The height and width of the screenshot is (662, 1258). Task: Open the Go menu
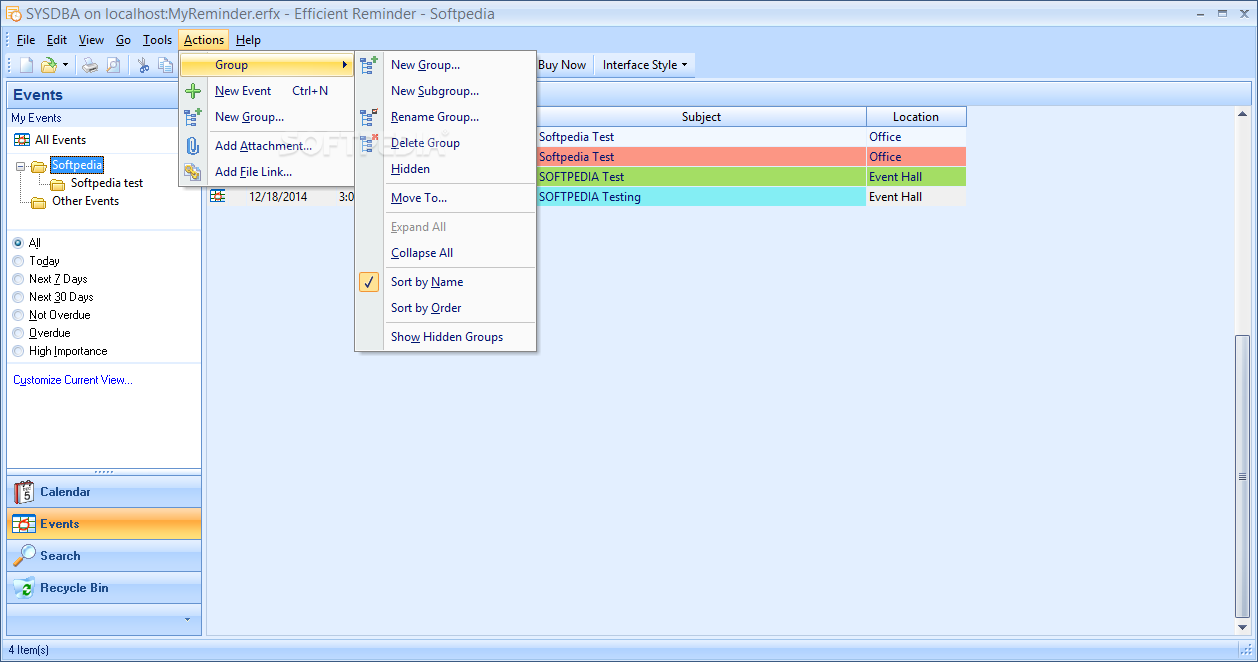coord(123,40)
